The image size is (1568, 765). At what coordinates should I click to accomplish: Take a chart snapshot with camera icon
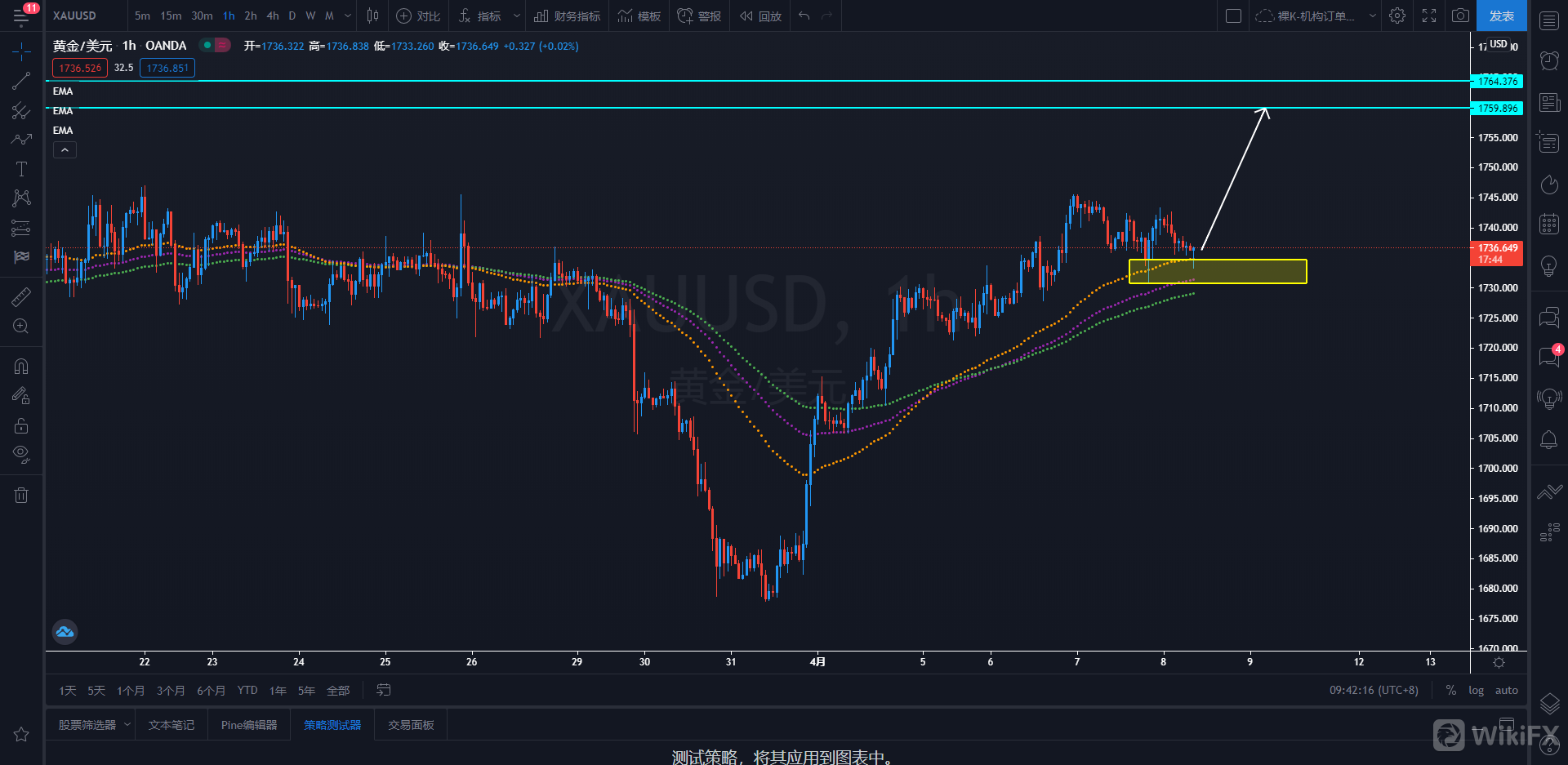pyautogui.click(x=1460, y=16)
